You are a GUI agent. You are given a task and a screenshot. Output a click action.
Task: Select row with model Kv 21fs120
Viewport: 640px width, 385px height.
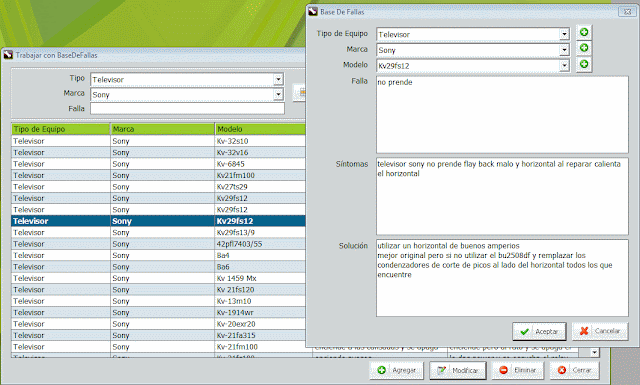click(x=158, y=289)
